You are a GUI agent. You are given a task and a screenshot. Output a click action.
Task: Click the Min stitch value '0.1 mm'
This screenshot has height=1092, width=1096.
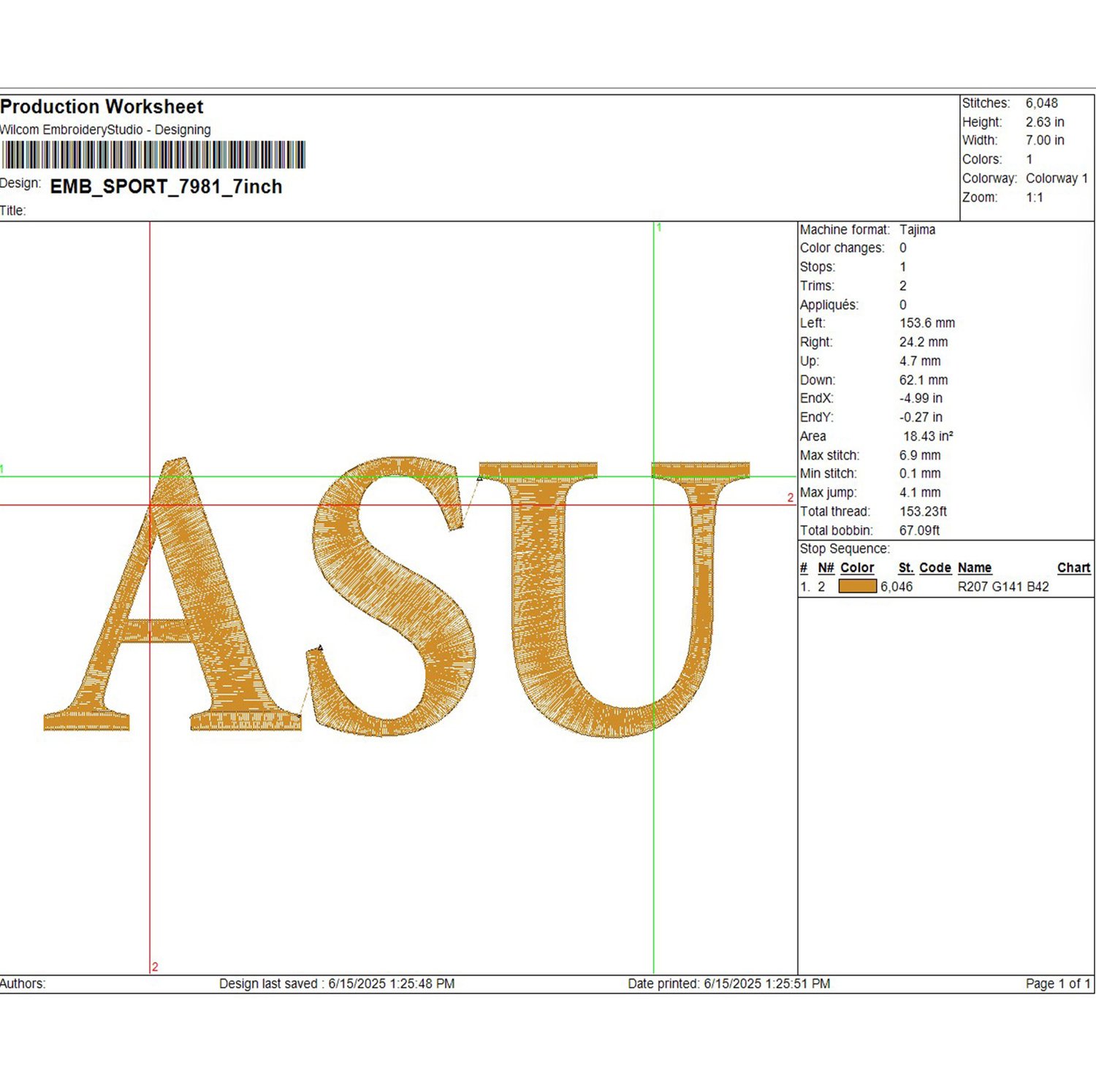(x=920, y=473)
